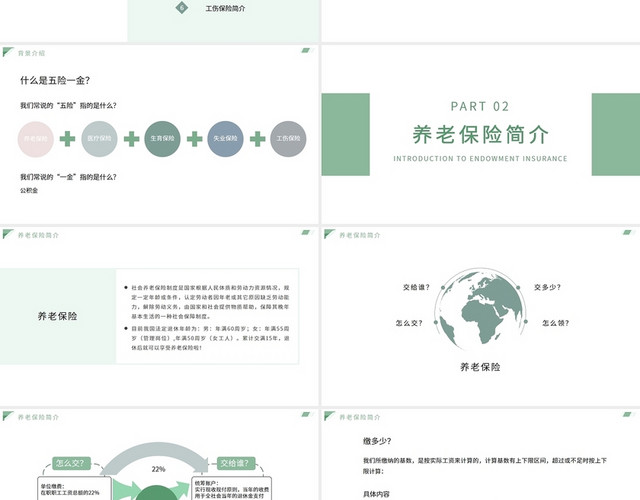
Task: Click the diamond icon numbered 6
Action: (x=182, y=7)
